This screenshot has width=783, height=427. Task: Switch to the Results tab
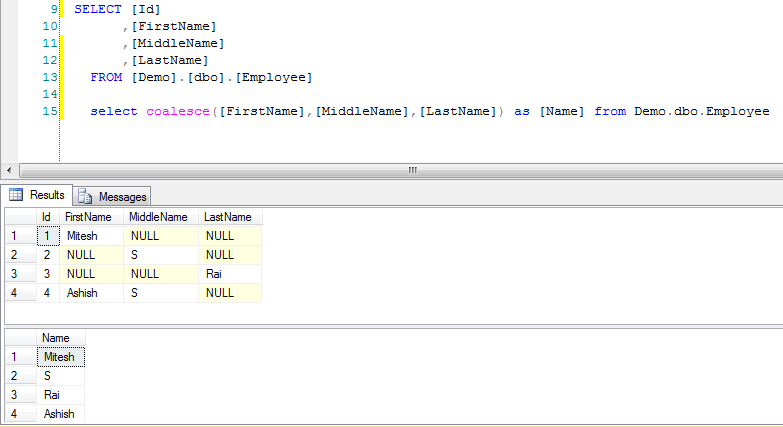point(37,195)
